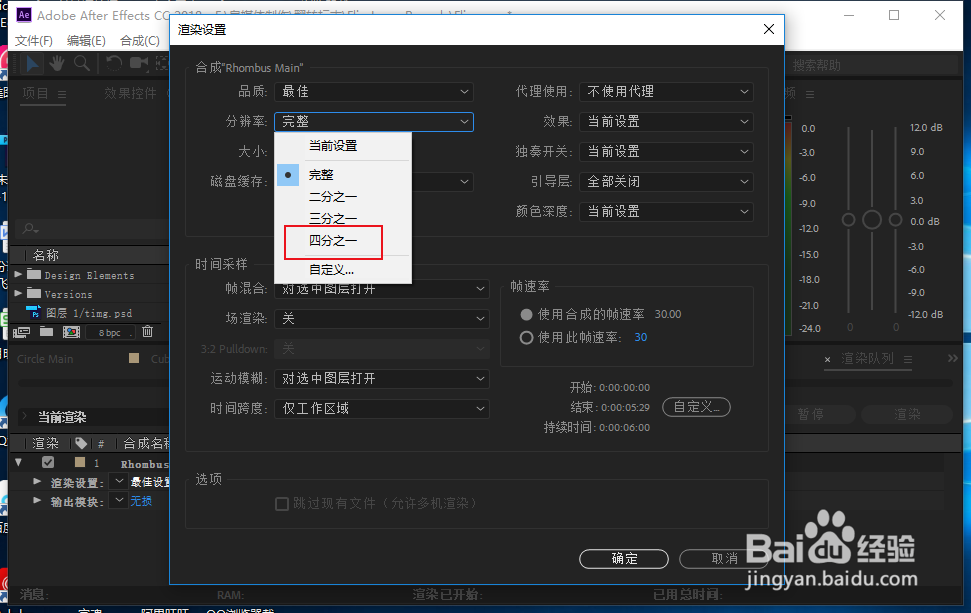Toggle 跳过现有文件 checkbox
The height and width of the screenshot is (613, 971).
[x=282, y=504]
